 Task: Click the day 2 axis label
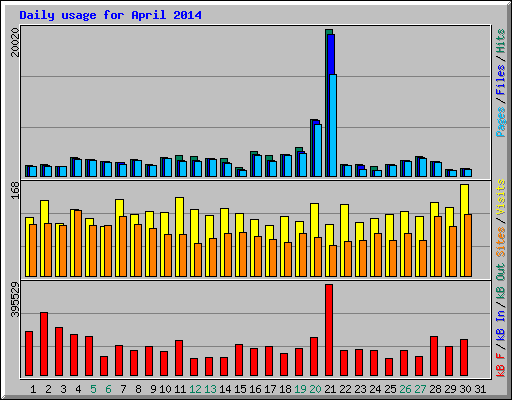click(x=48, y=389)
